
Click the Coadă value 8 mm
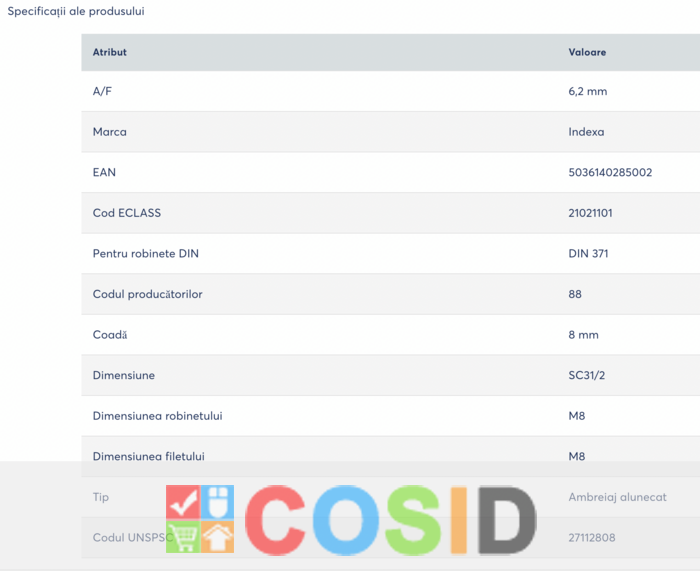click(583, 335)
